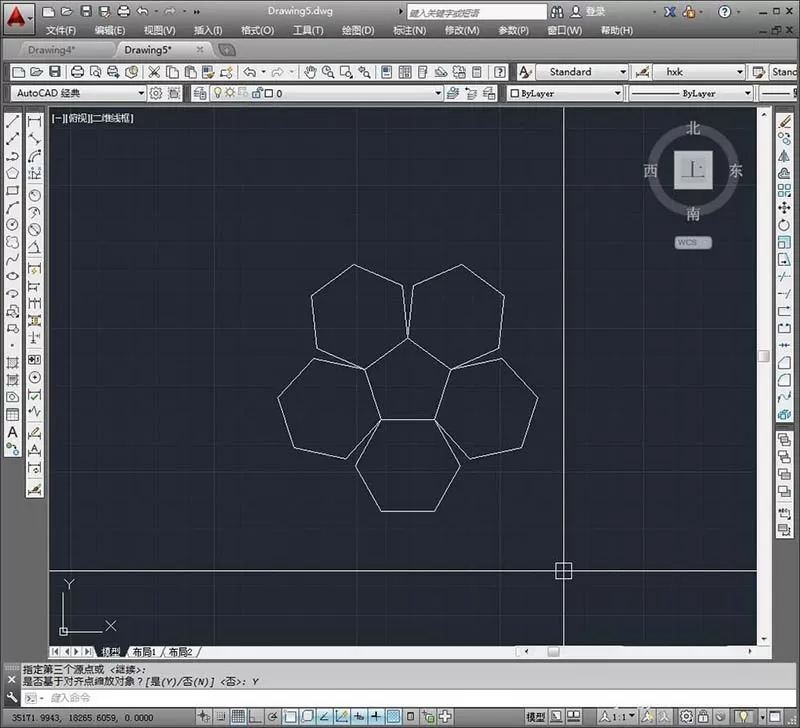Click the vertical scrollbar thumb

pyautogui.click(x=764, y=356)
